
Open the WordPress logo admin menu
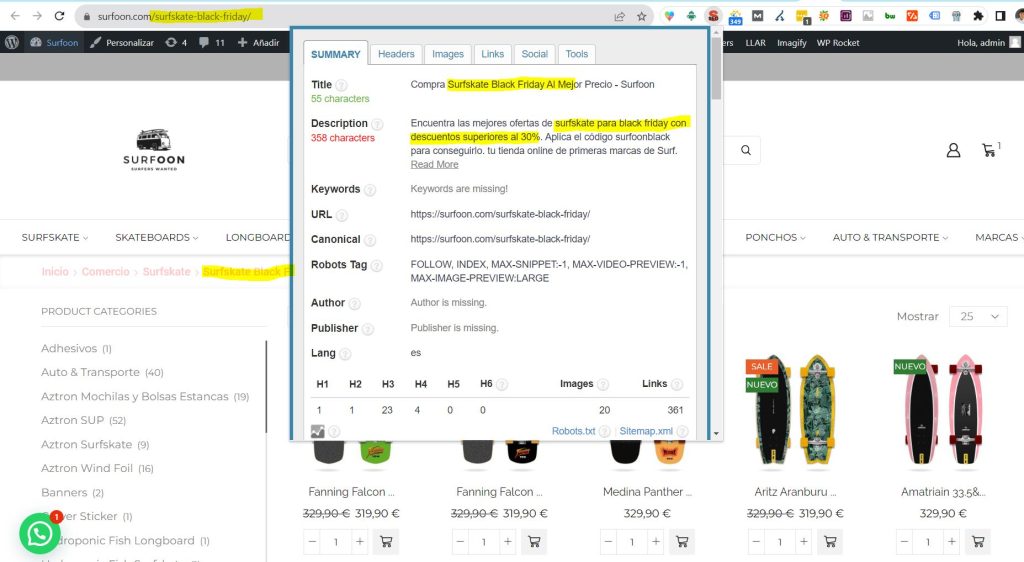(12, 42)
